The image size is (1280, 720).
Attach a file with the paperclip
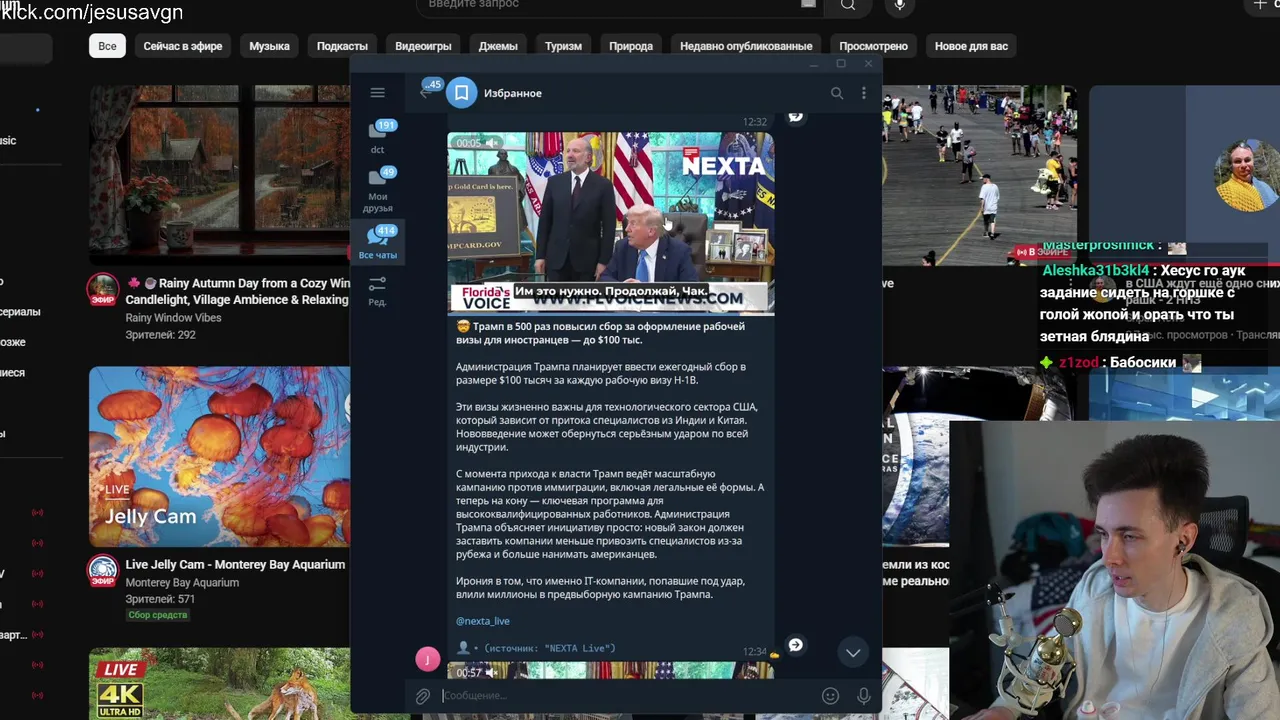coord(423,696)
